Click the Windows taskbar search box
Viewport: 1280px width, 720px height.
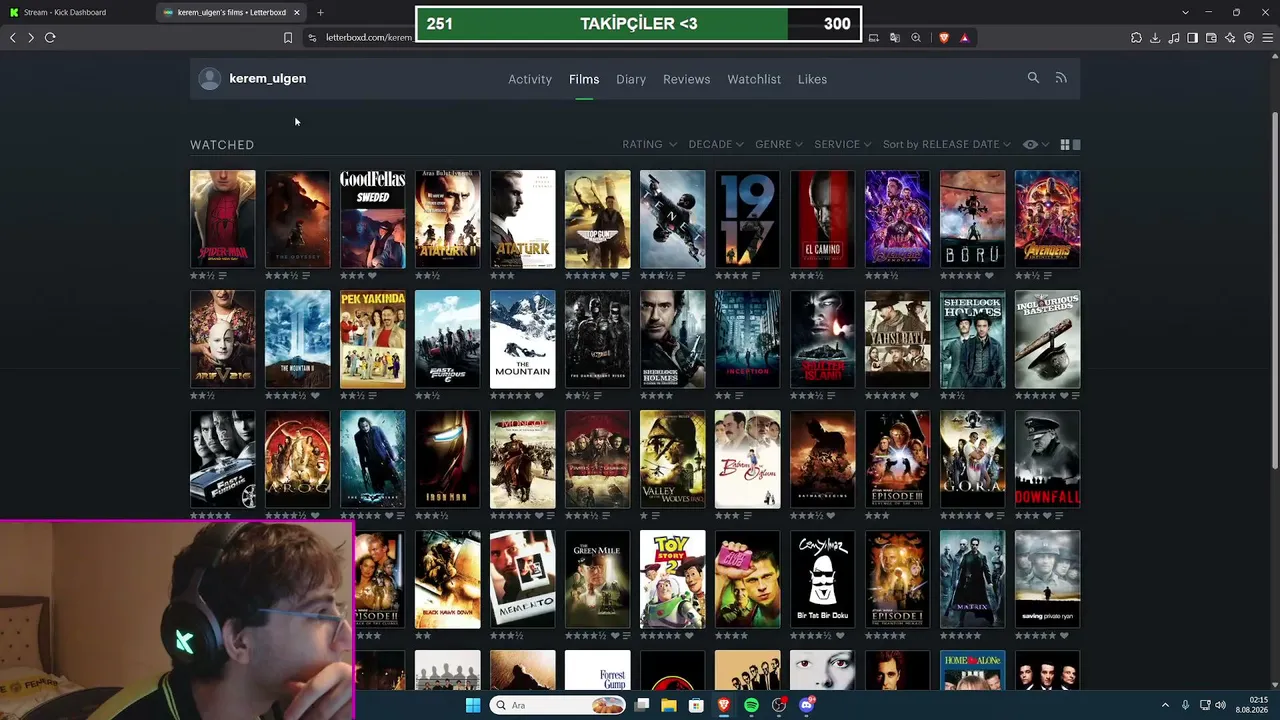[x=558, y=705]
